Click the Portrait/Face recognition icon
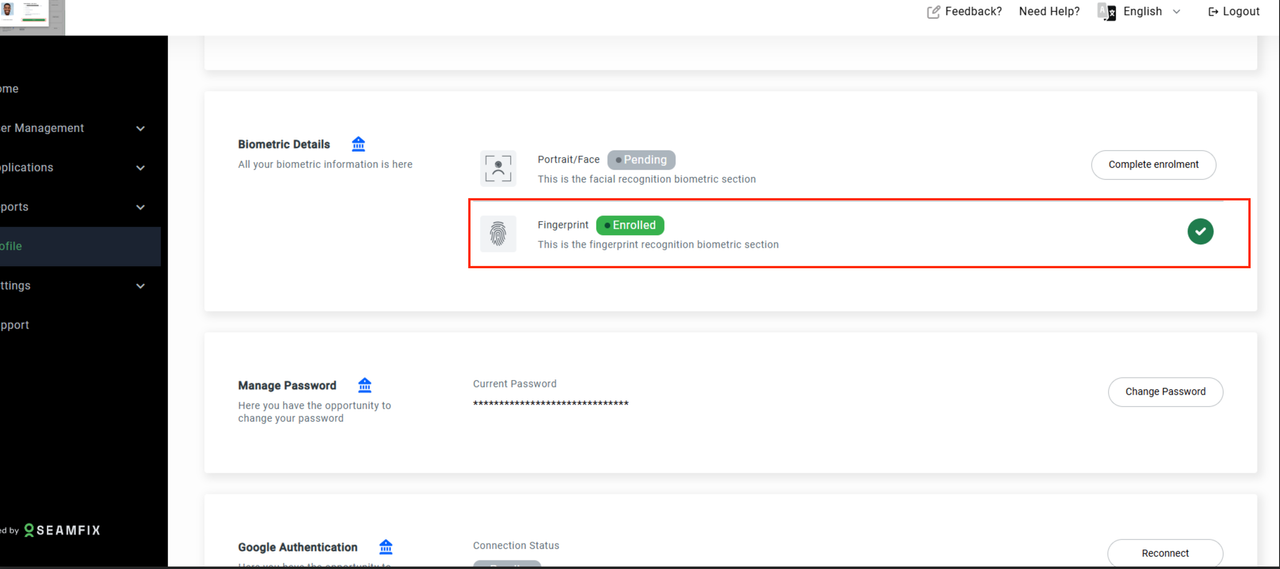Screen dimensions: 1280x569 [498, 168]
